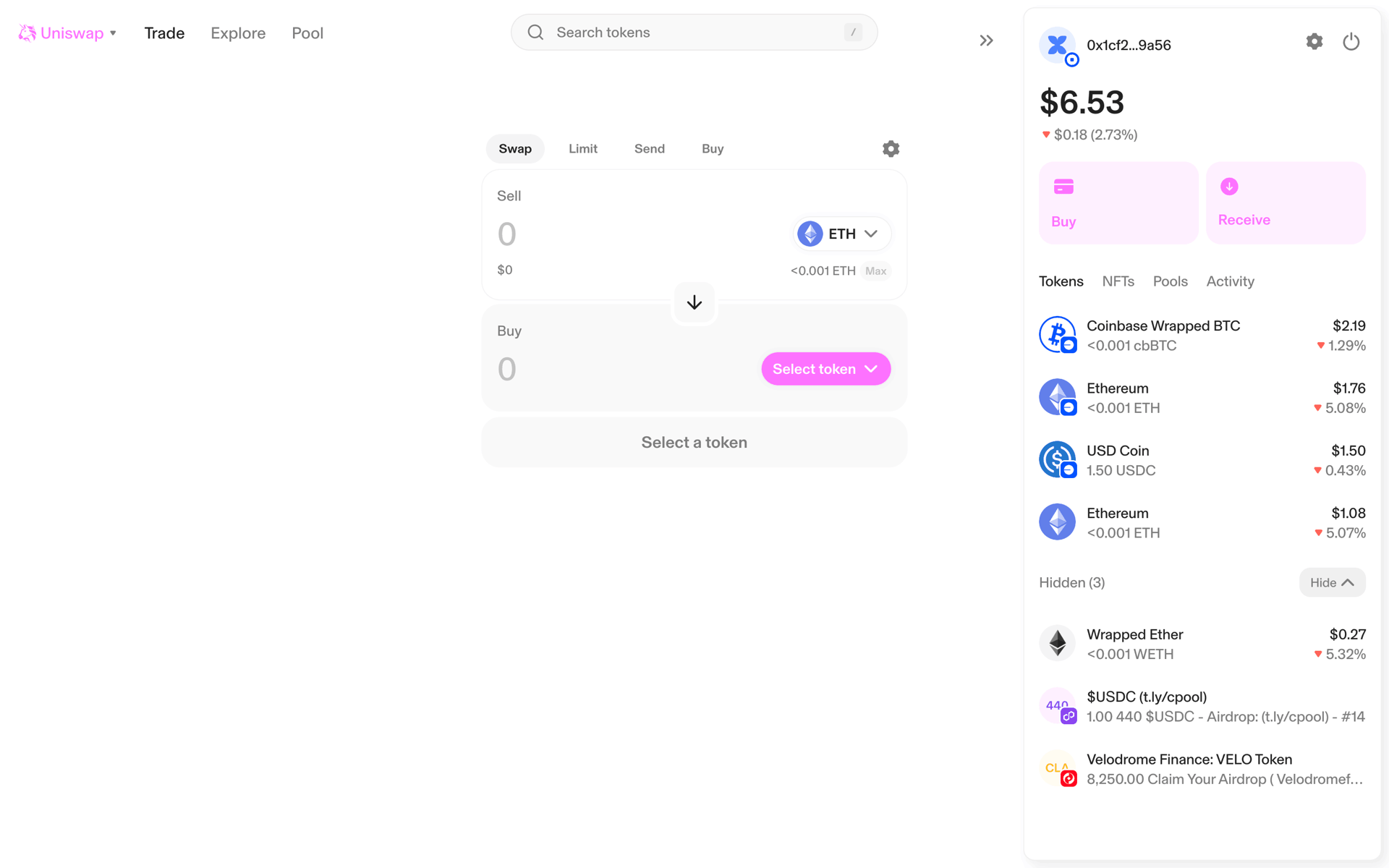Click the $6.53 portfolio balance
Image resolution: width=1389 pixels, height=868 pixels.
point(1082,102)
